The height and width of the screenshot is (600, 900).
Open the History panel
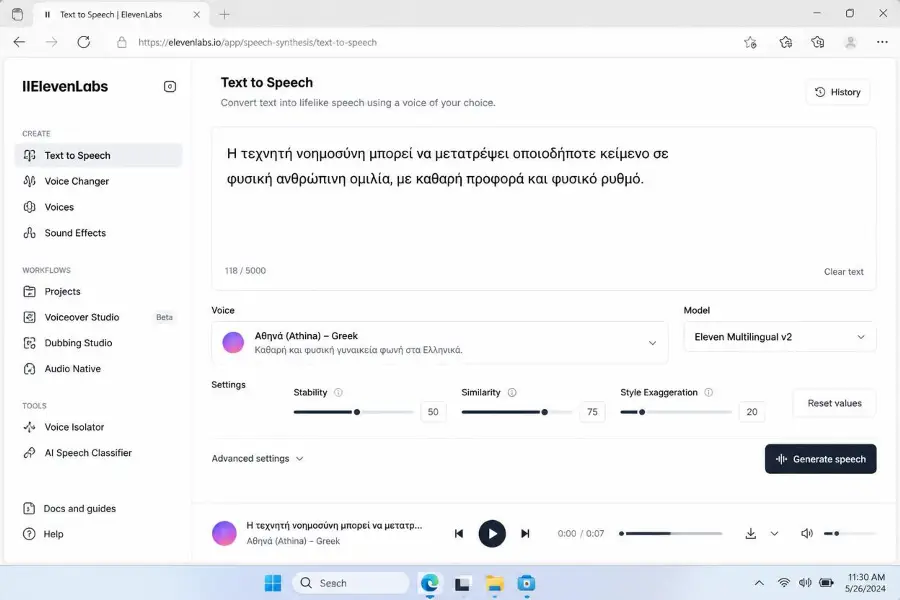pyautogui.click(x=837, y=92)
